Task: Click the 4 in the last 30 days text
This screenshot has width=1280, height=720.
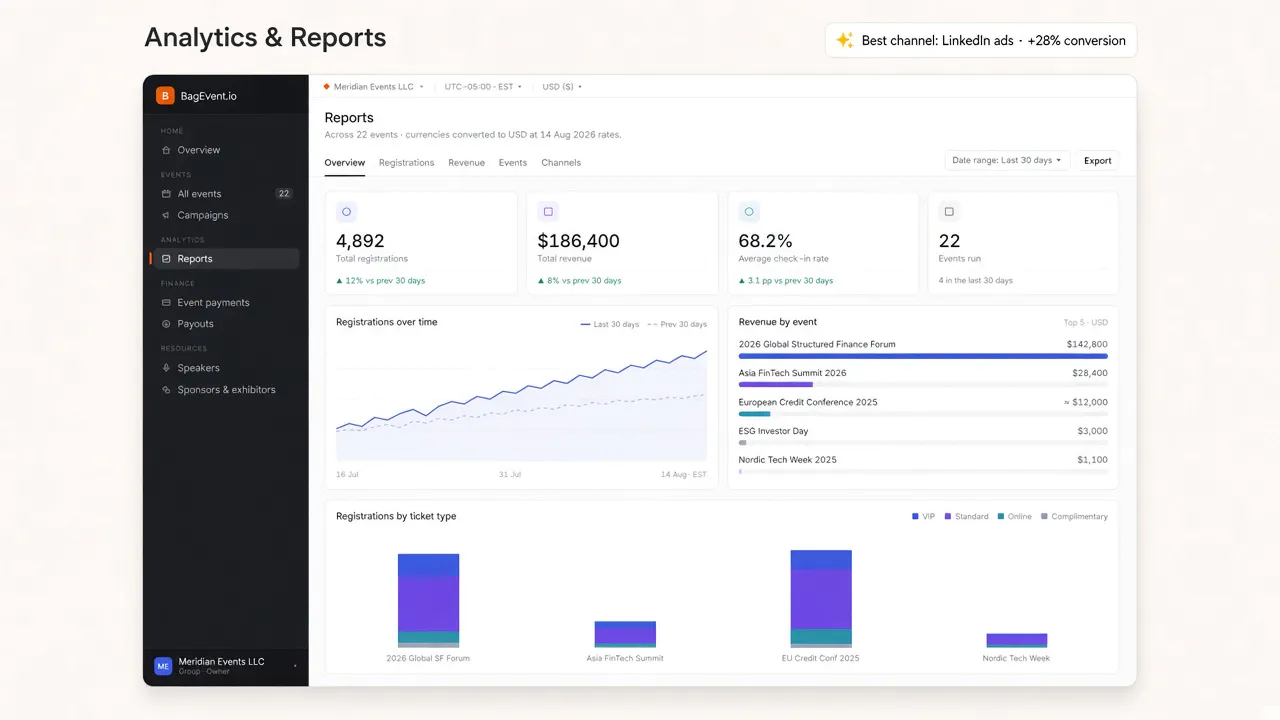Action: click(975, 281)
